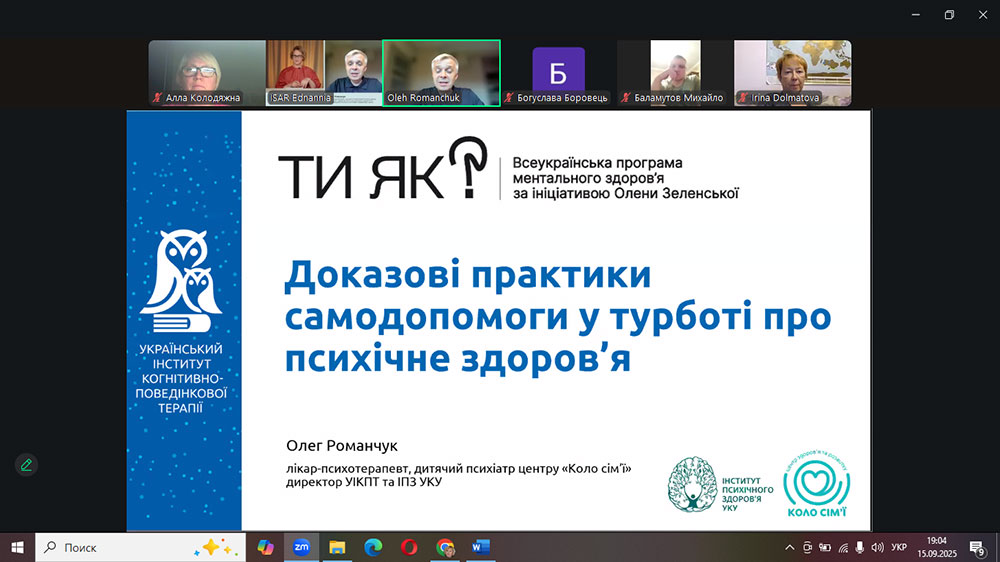
Task: Select Oleh Romanchuk's video tile
Action: pyautogui.click(x=441, y=73)
